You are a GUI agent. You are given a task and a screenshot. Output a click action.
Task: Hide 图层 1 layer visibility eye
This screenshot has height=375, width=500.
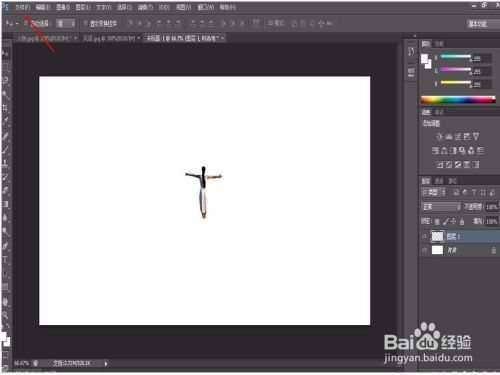tap(424, 236)
